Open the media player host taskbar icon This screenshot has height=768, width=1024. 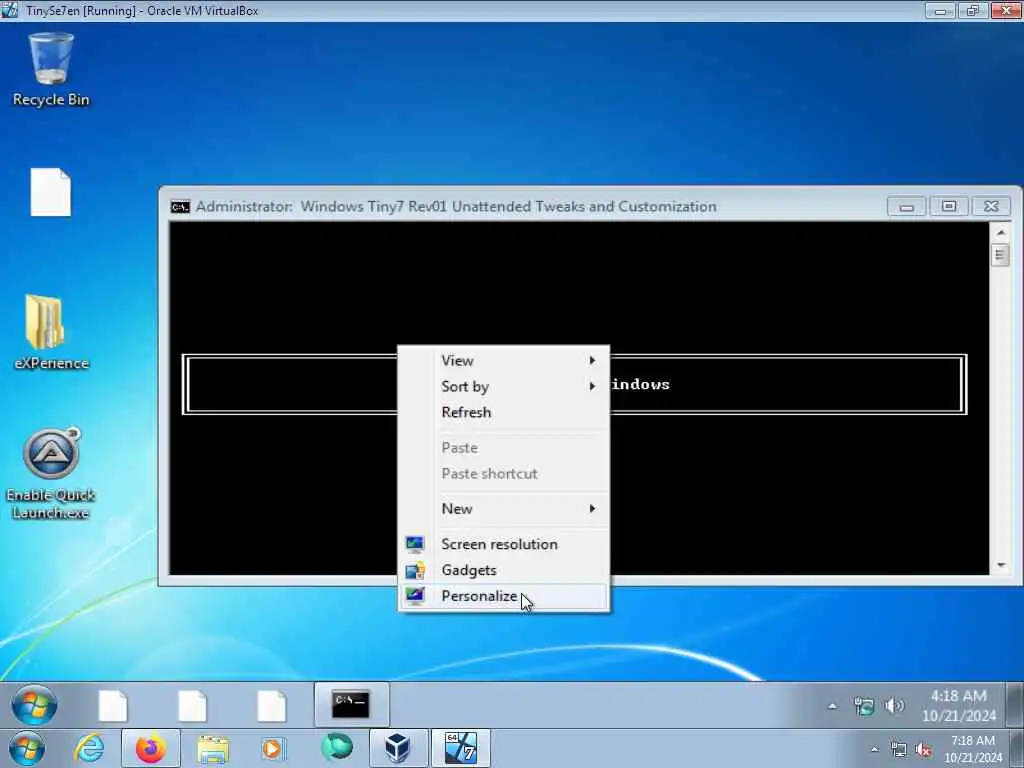point(274,748)
